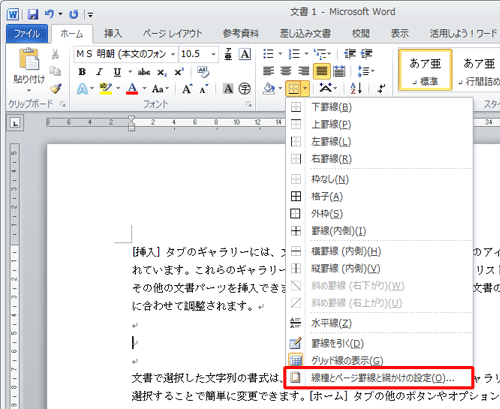
Task: Increase paragraph indent
Action: (x=366, y=54)
